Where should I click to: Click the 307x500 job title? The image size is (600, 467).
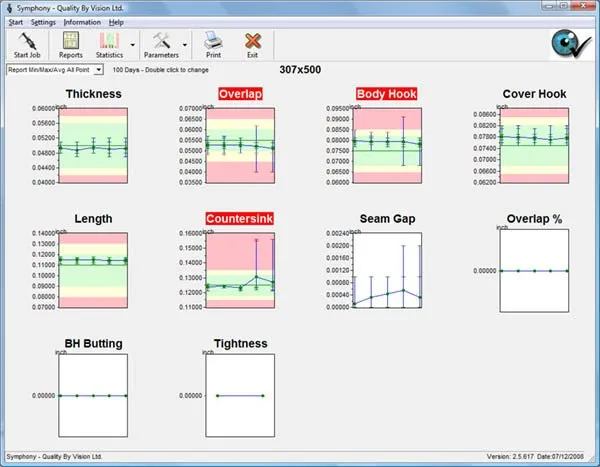tap(300, 70)
